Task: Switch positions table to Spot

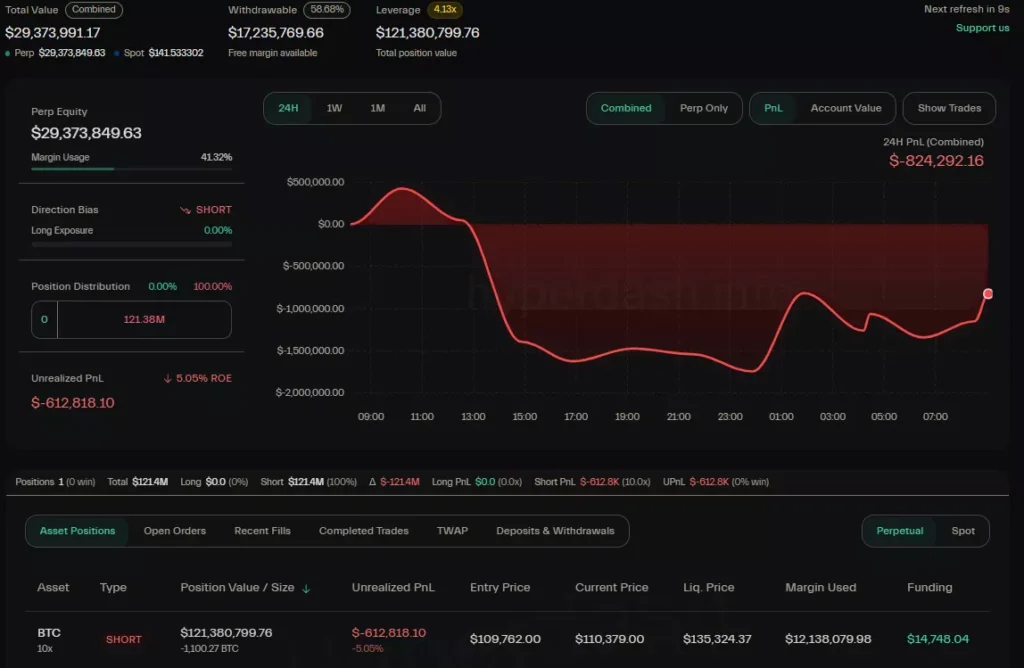Action: click(x=962, y=531)
